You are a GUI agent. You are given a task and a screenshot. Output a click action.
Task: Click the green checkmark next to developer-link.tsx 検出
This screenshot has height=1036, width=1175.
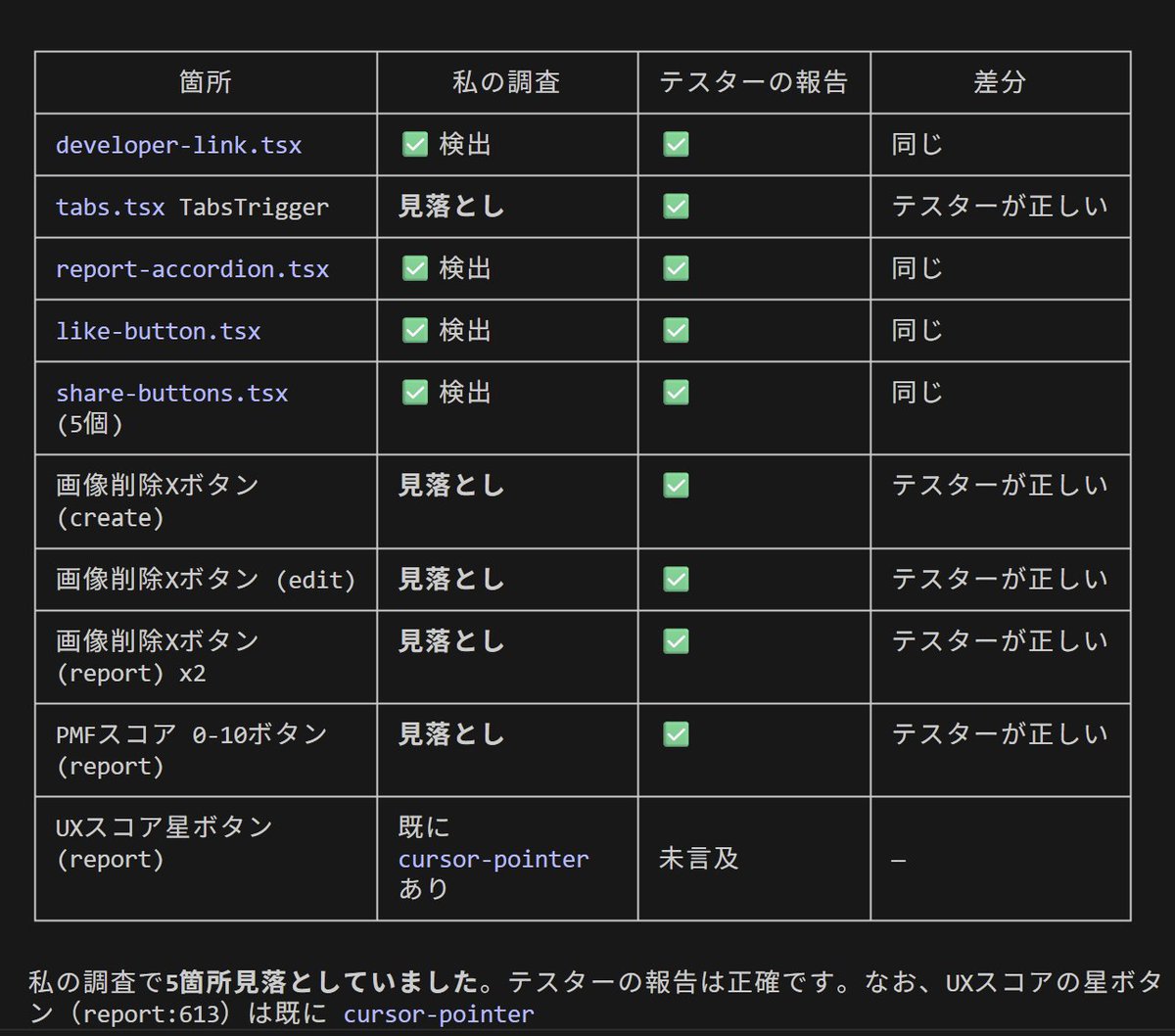point(414,144)
